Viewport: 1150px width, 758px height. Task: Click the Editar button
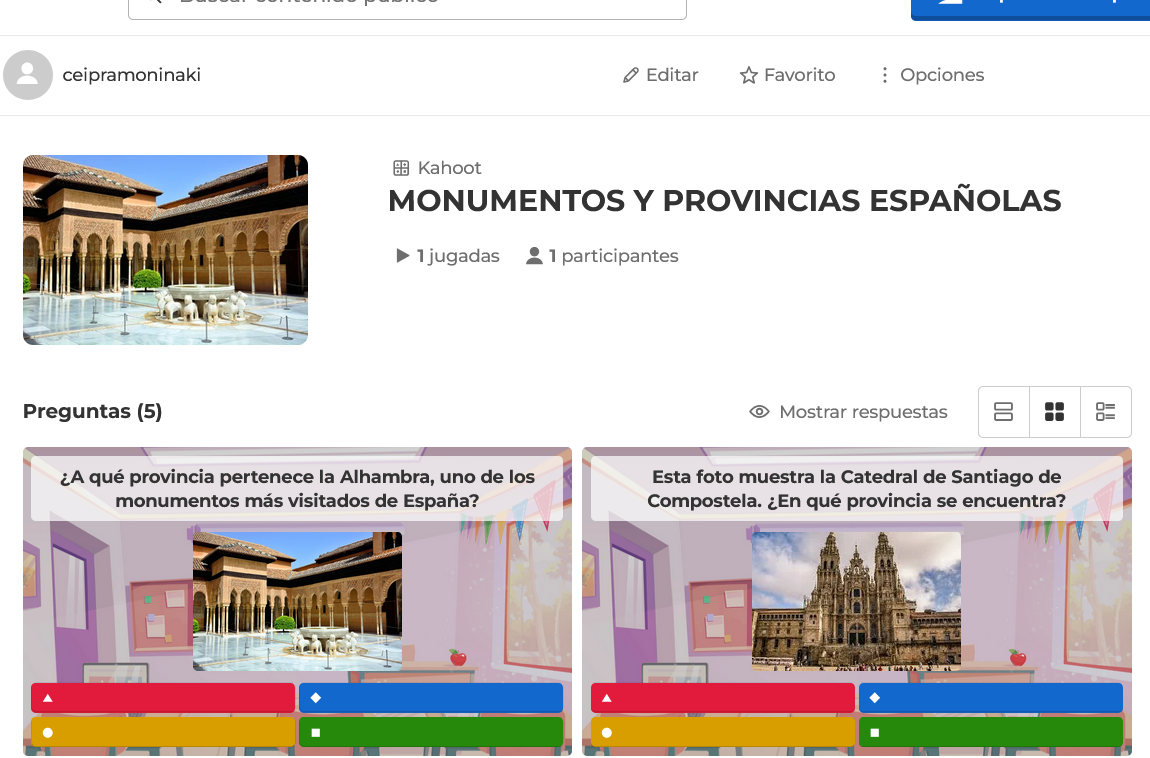tap(659, 74)
